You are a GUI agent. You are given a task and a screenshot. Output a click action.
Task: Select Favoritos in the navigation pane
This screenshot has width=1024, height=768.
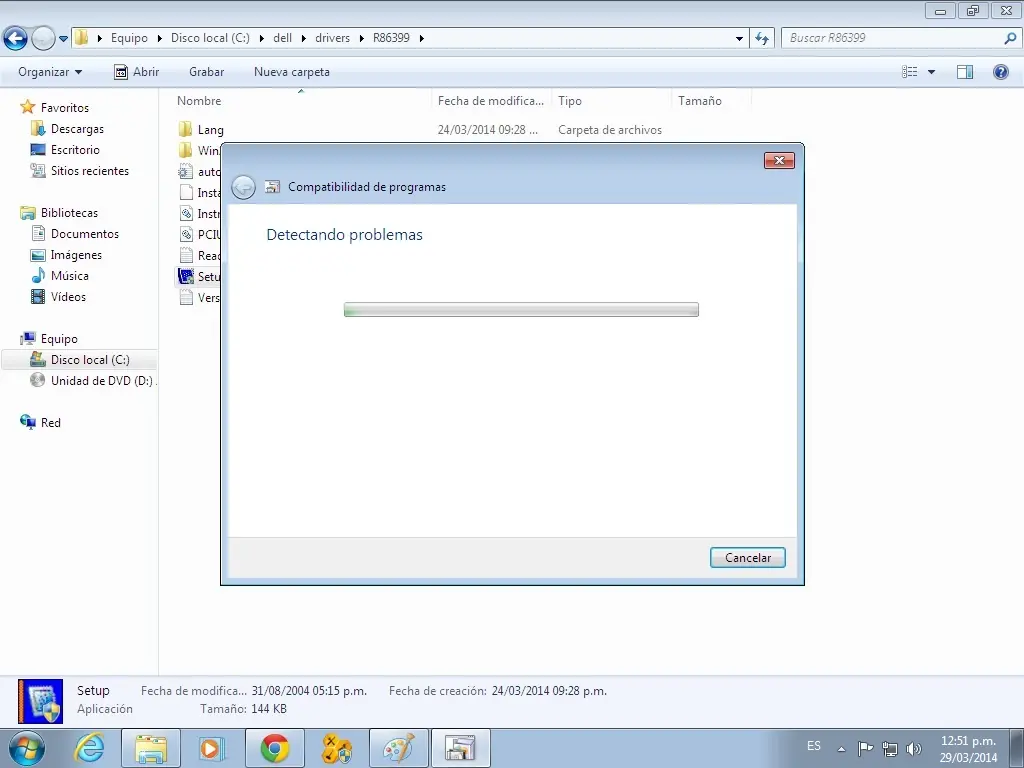55,107
